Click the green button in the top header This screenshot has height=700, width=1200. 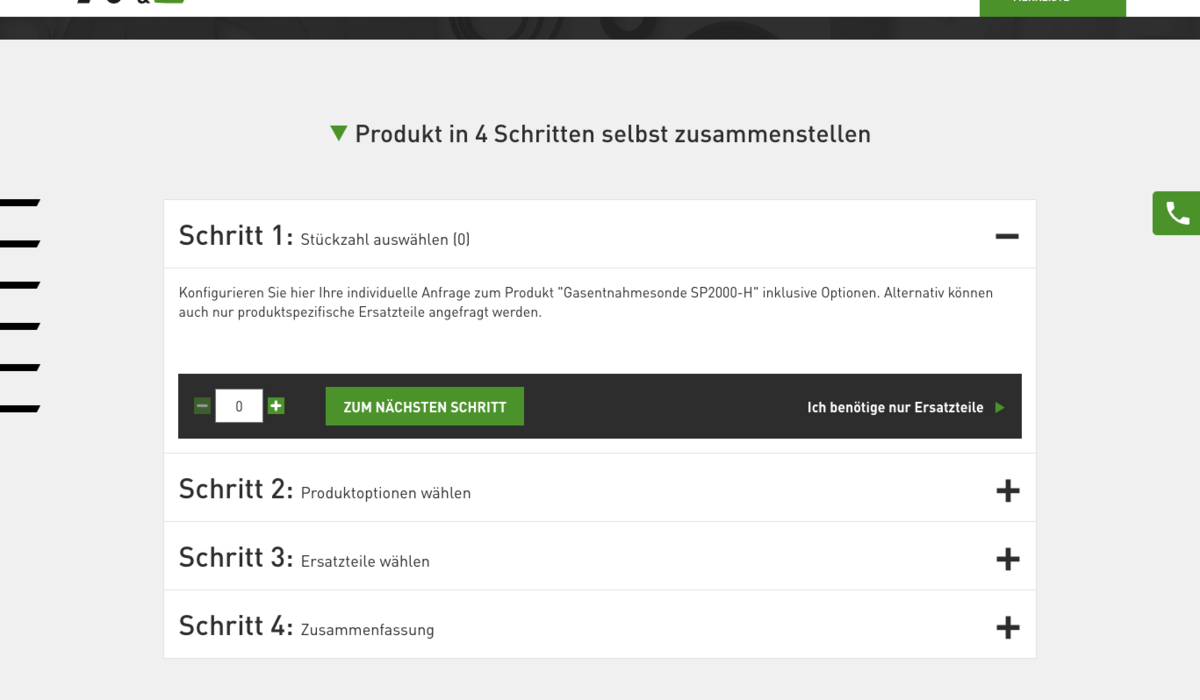(1052, 6)
